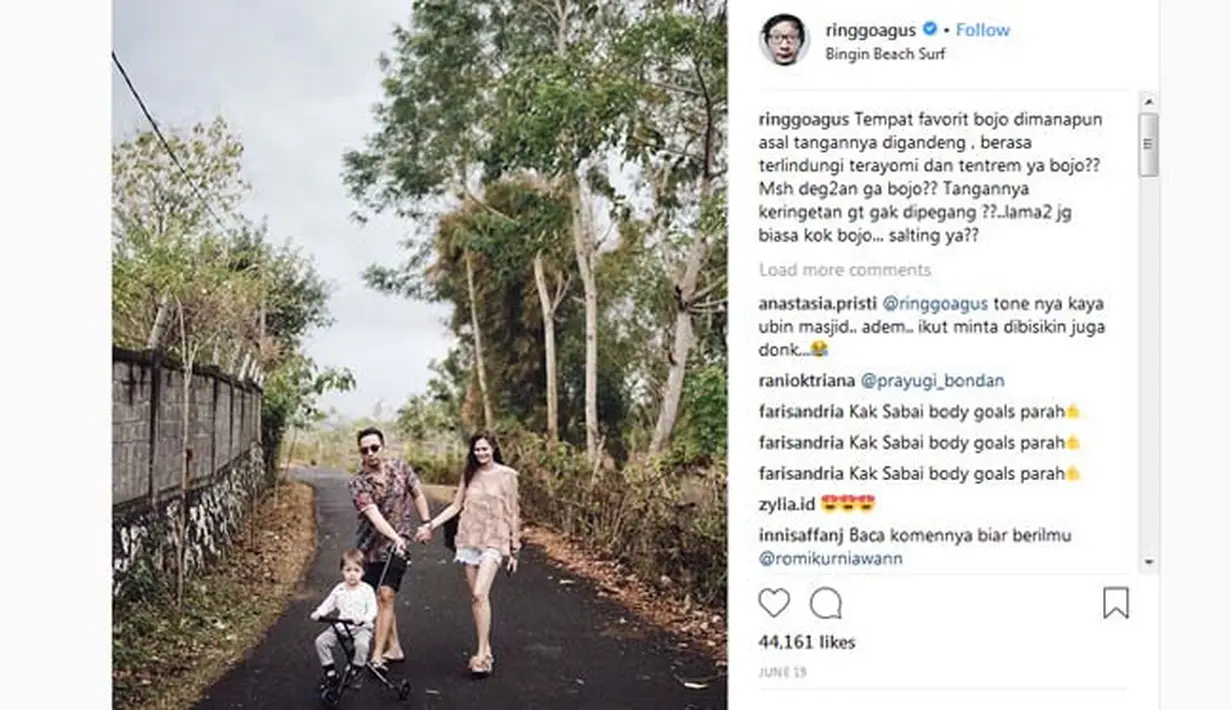Open the Bingin Beach Surf location
Image resolution: width=1231 pixels, height=710 pixels.
coord(885,54)
